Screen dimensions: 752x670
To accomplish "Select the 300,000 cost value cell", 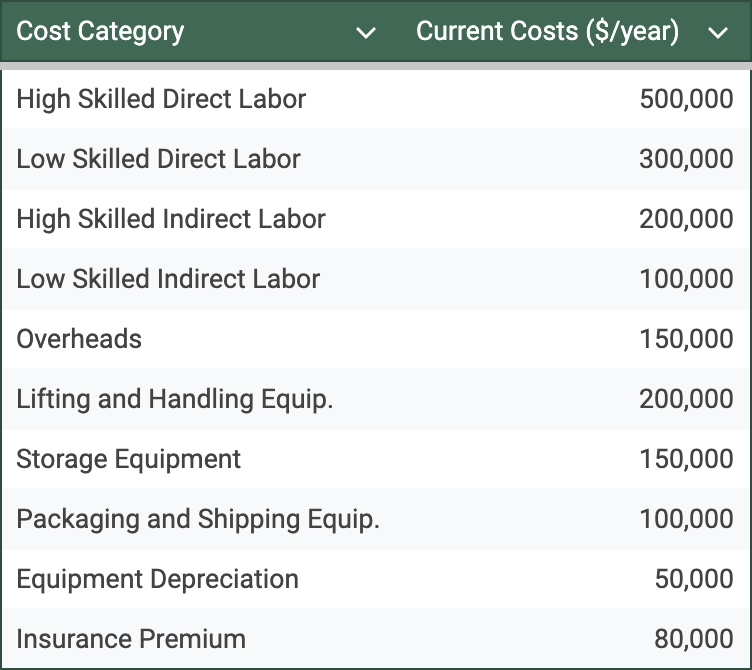I will click(x=686, y=159).
